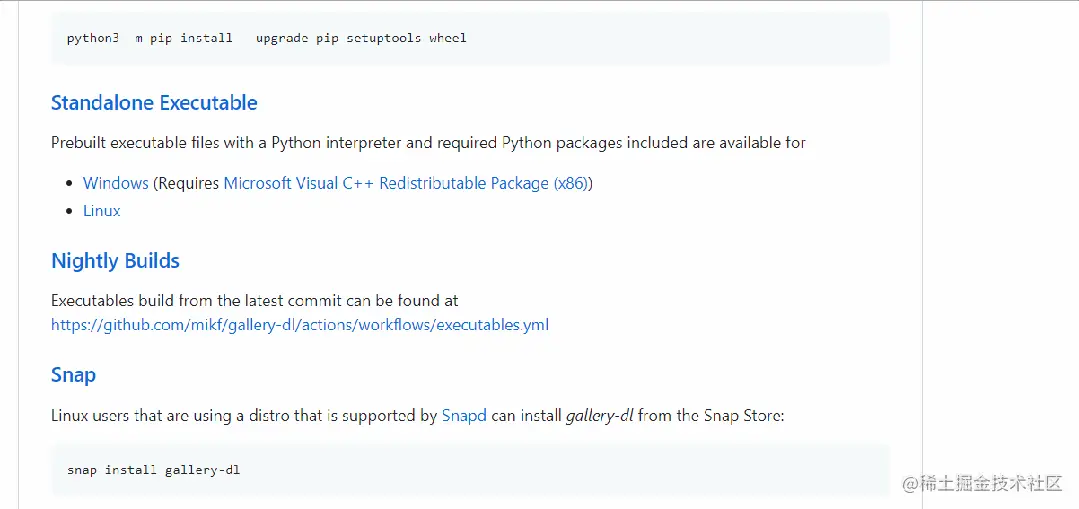The height and width of the screenshot is (509, 1079).
Task: Open the Windows executable link
Action: coord(115,184)
